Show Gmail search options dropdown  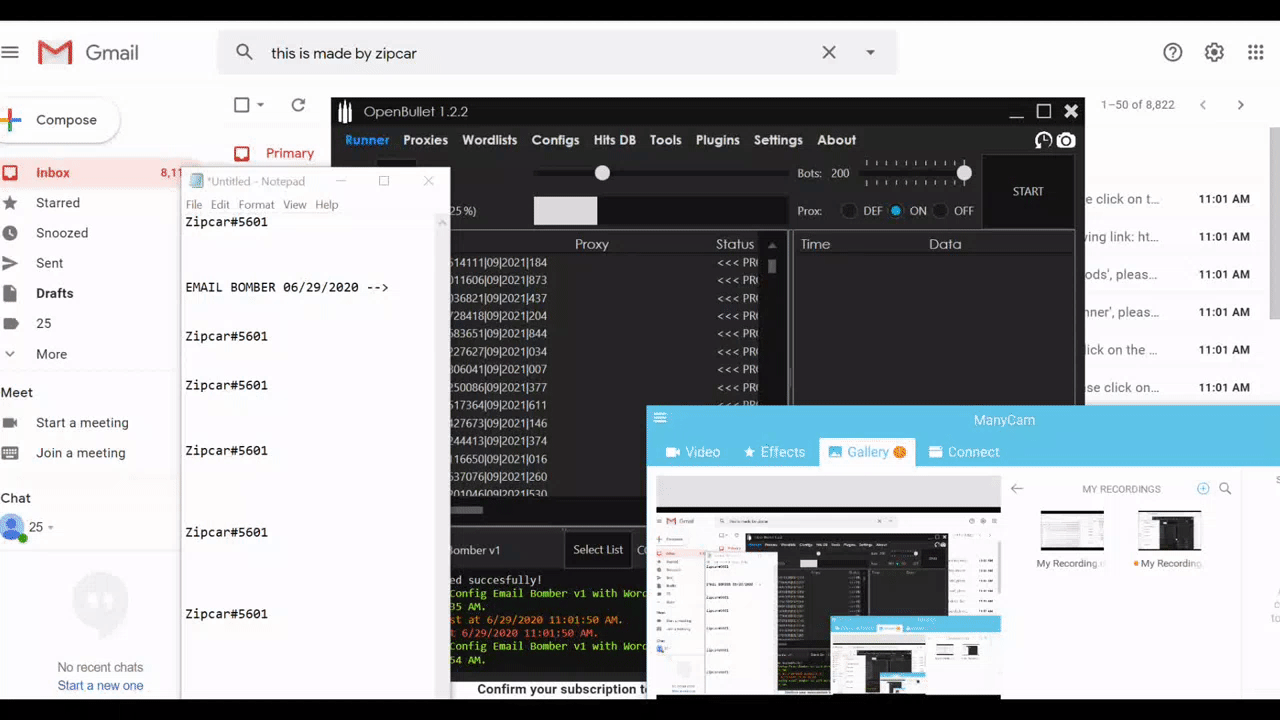[871, 52]
